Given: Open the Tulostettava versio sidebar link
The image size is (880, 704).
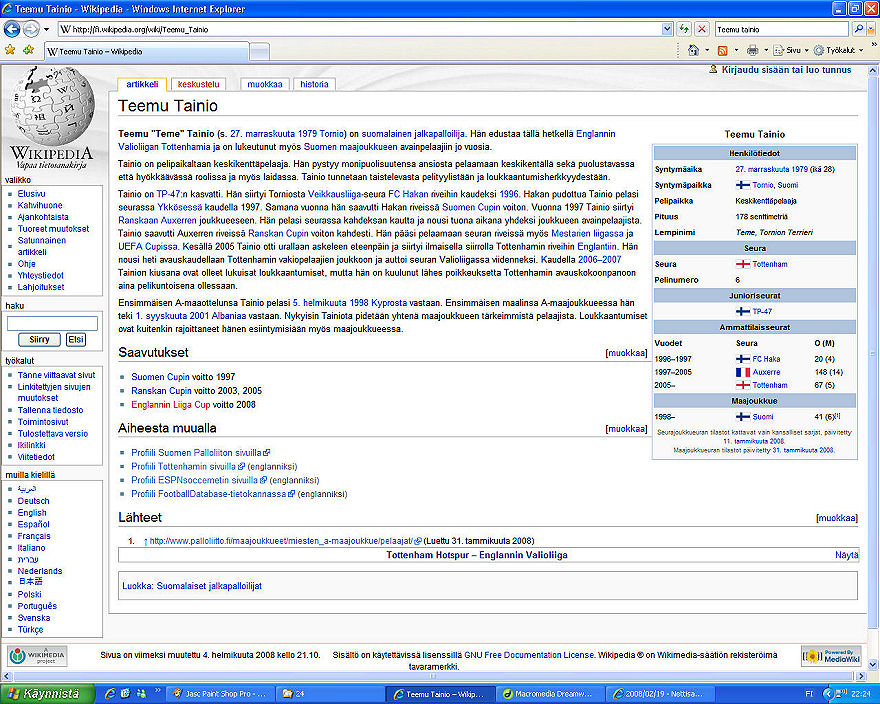Looking at the screenshot, I should pos(53,433).
